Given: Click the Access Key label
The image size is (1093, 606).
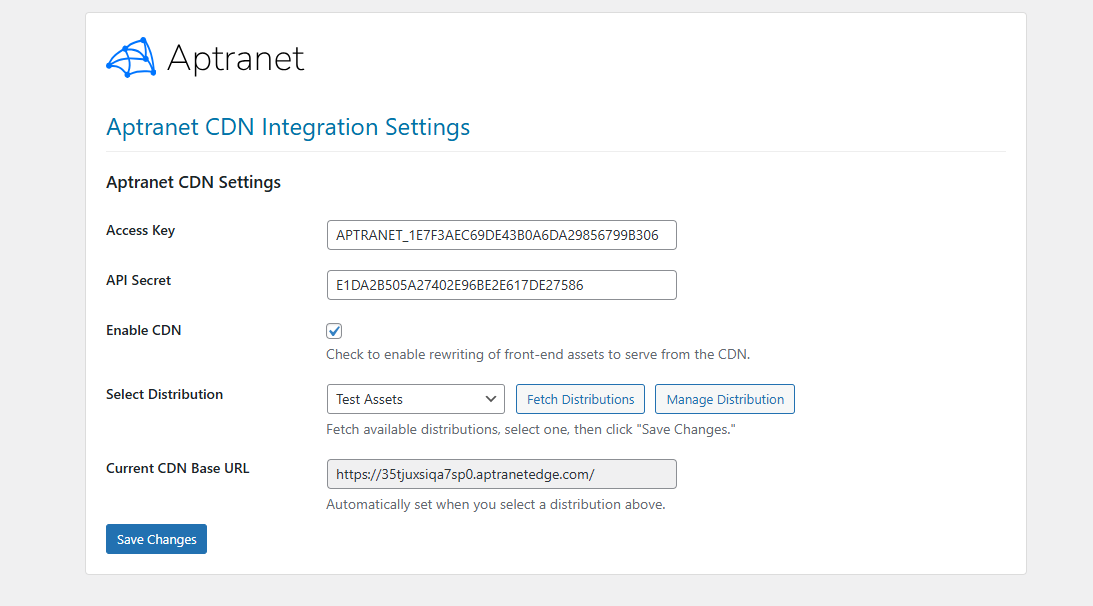Looking at the screenshot, I should [140, 230].
